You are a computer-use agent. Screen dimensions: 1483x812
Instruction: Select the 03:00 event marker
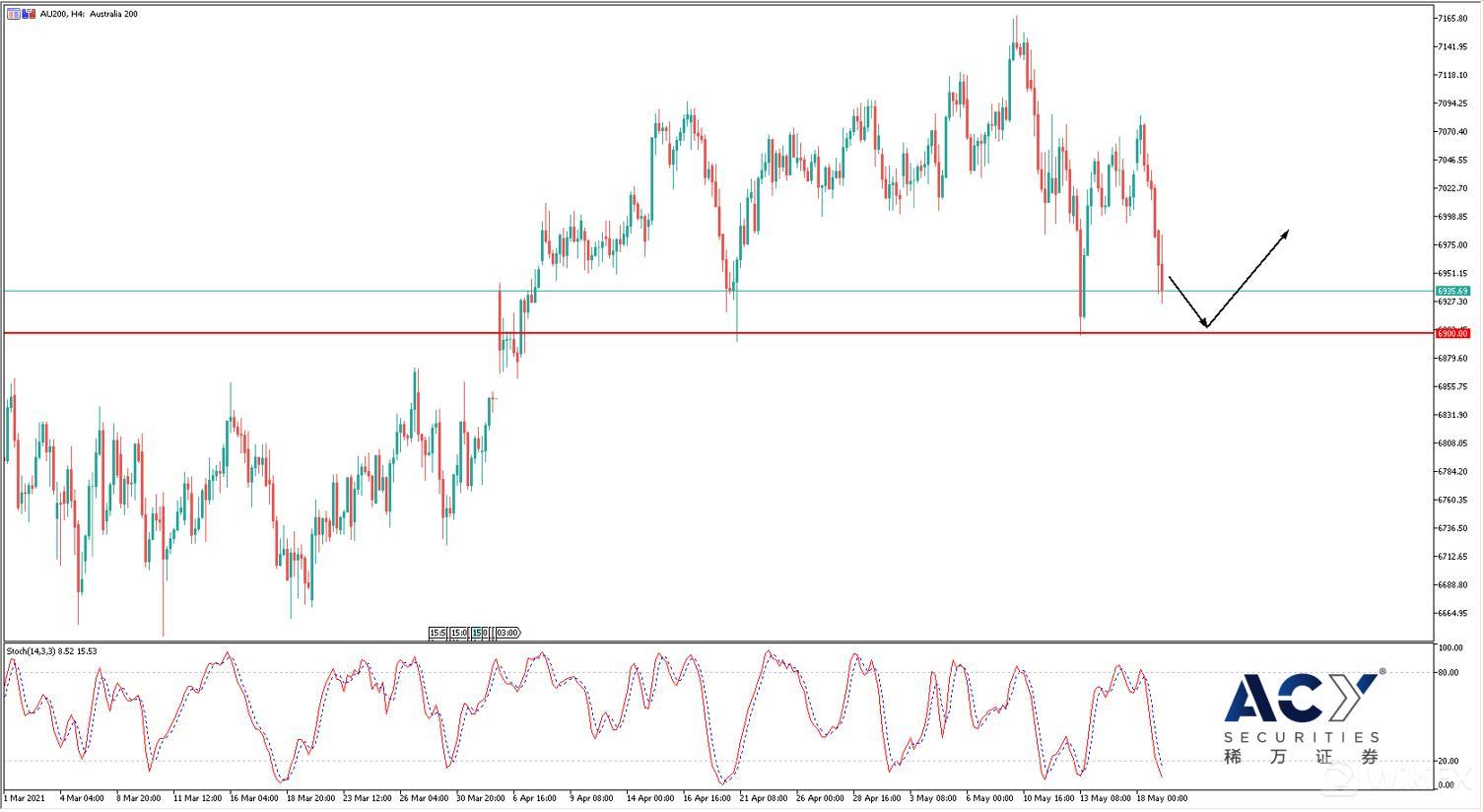click(507, 633)
